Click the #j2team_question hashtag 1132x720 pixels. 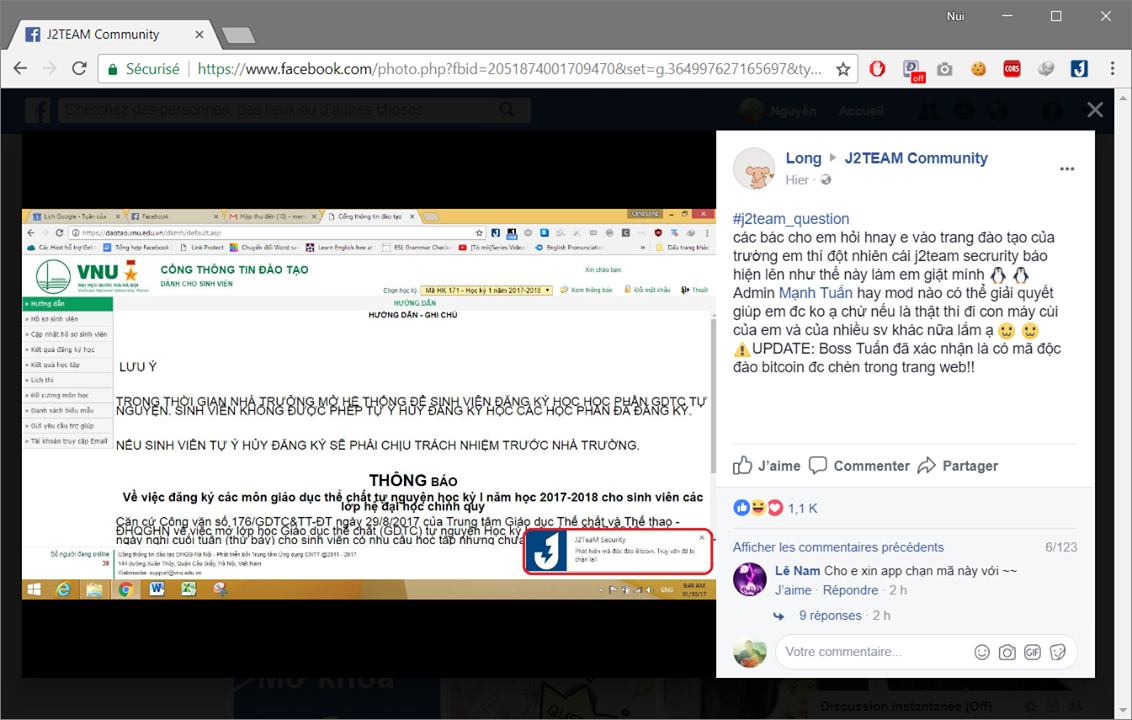791,219
